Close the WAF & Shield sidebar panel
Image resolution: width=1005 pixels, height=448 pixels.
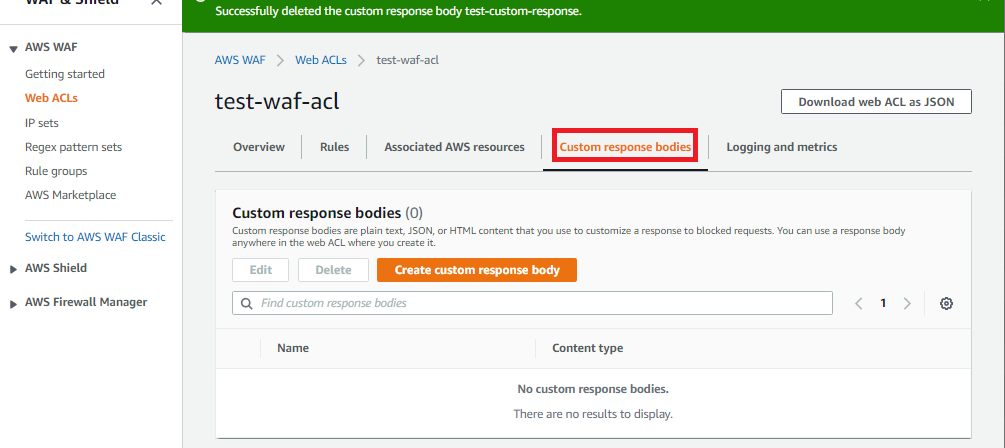point(156,2)
